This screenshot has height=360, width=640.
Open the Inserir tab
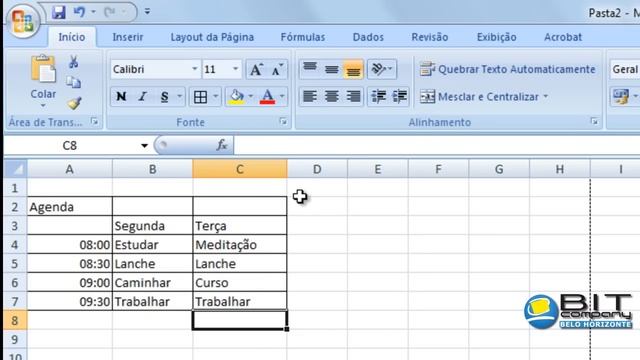tap(128, 37)
